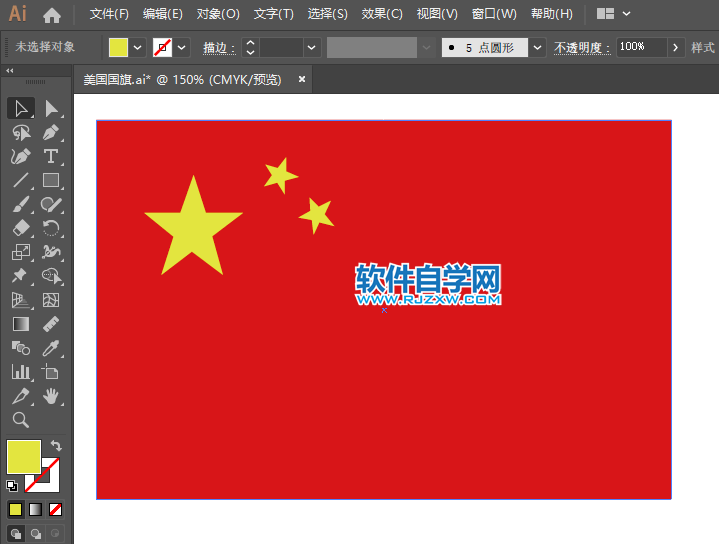Enable Draw Normal mode
The width and height of the screenshot is (719, 544).
pyautogui.click(x=16, y=534)
